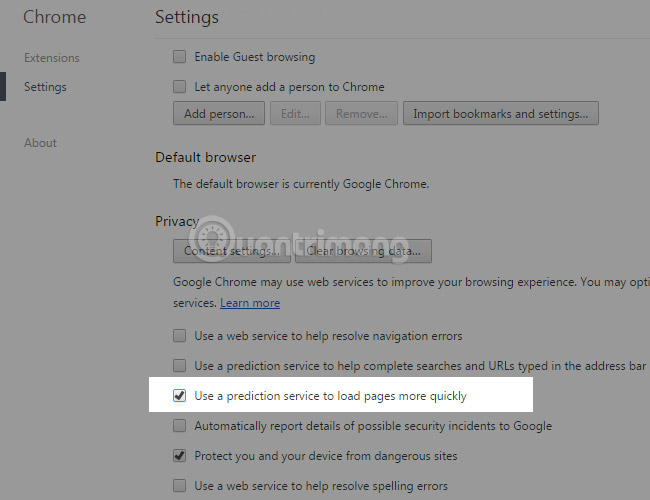650x500 pixels.
Task: Toggle web service for spelling errors
Action: [x=179, y=485]
